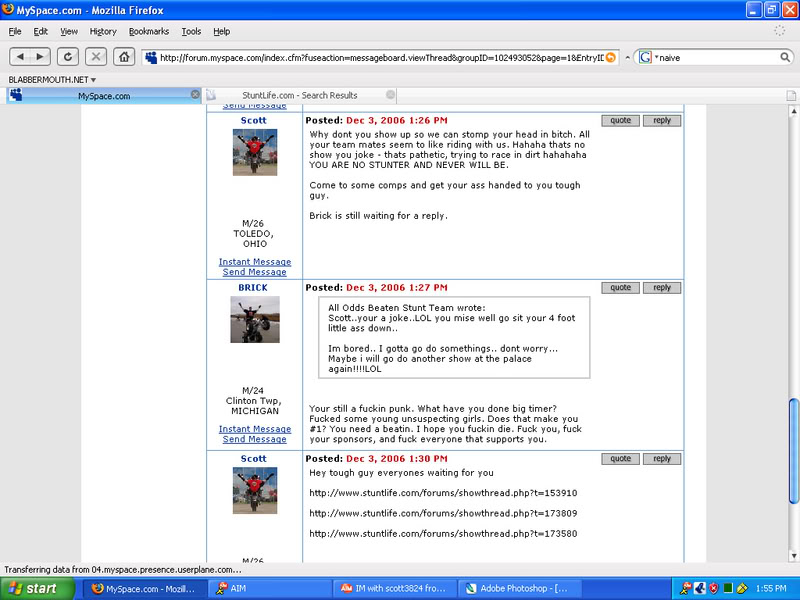The height and width of the screenshot is (600, 800).
Task: Open the McAfee shield tray icon
Action: point(713,589)
